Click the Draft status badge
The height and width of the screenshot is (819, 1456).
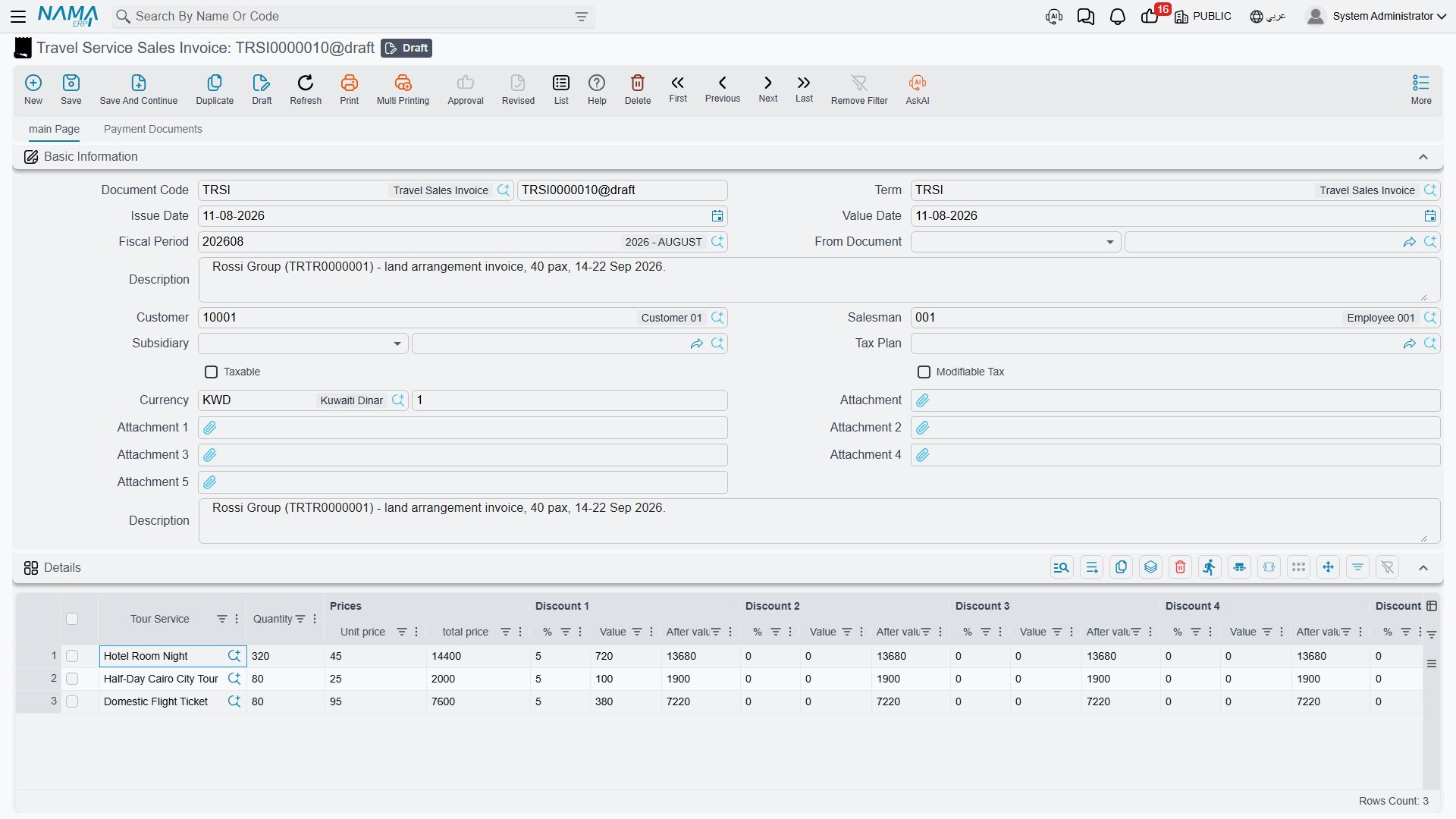click(406, 48)
